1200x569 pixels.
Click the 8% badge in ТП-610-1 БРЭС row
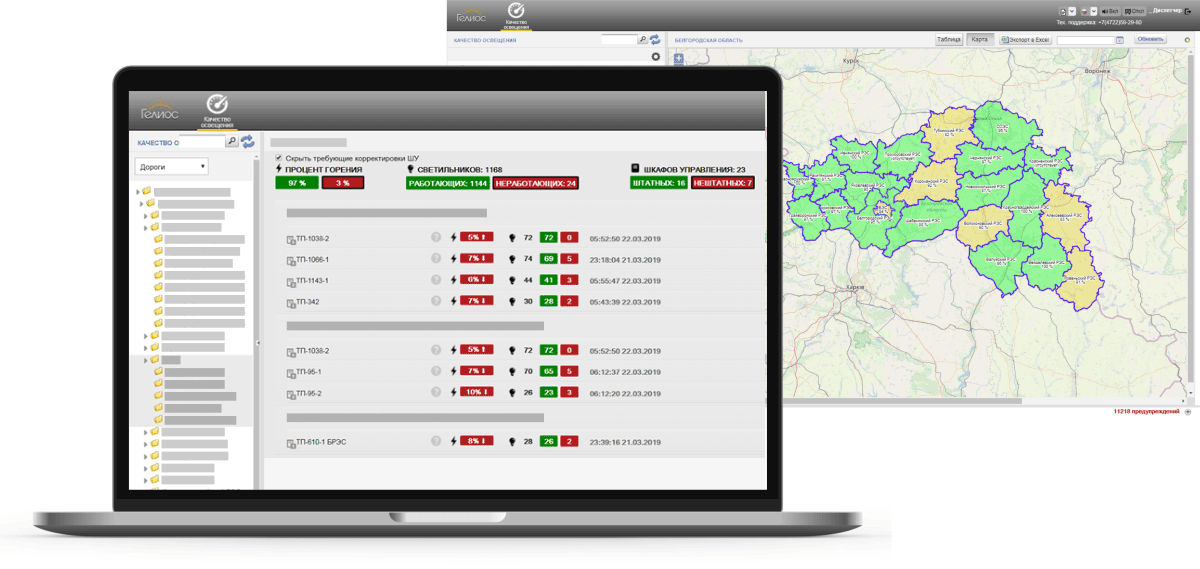tap(476, 440)
